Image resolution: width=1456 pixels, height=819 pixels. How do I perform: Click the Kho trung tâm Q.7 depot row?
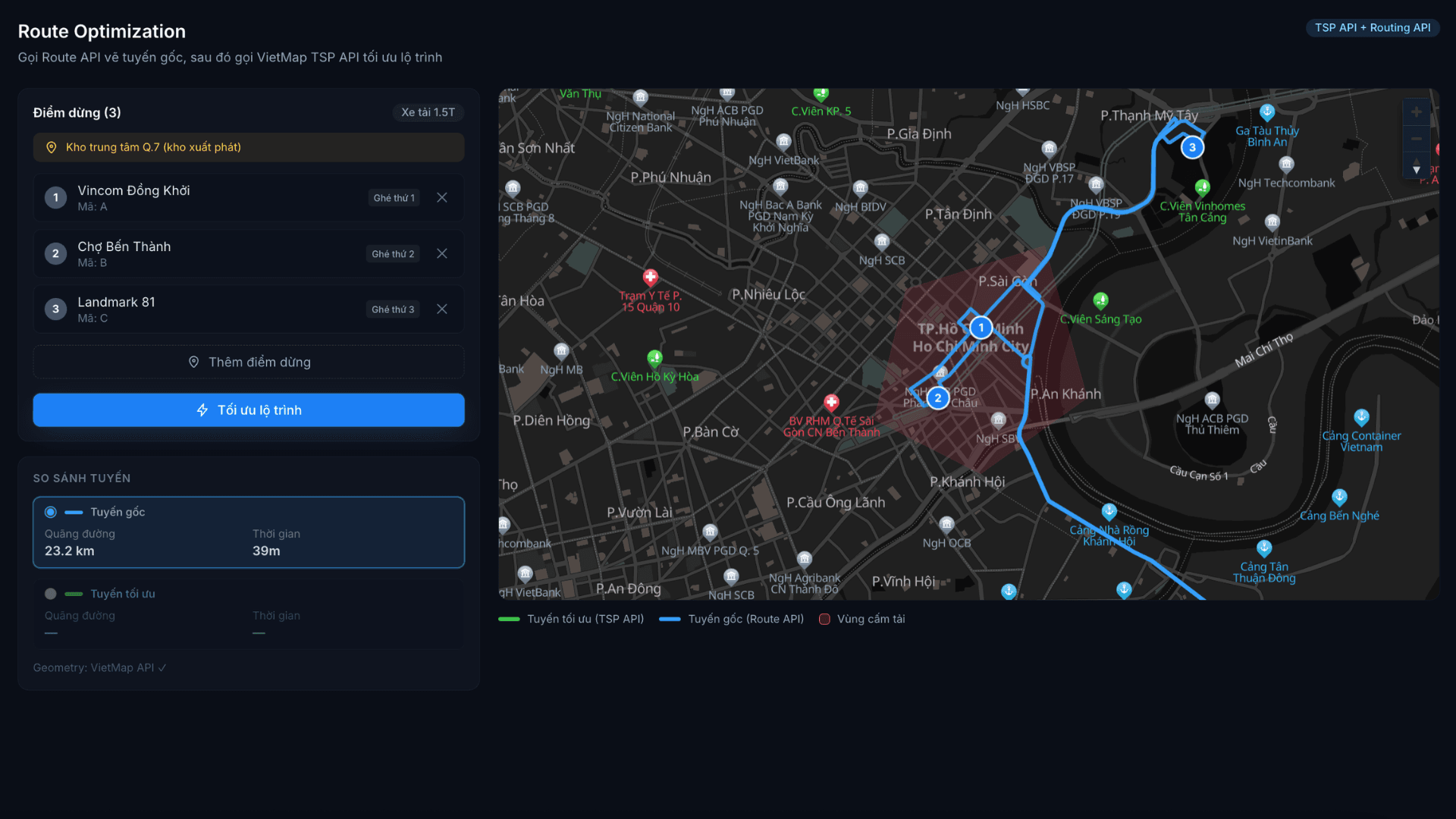(x=249, y=148)
